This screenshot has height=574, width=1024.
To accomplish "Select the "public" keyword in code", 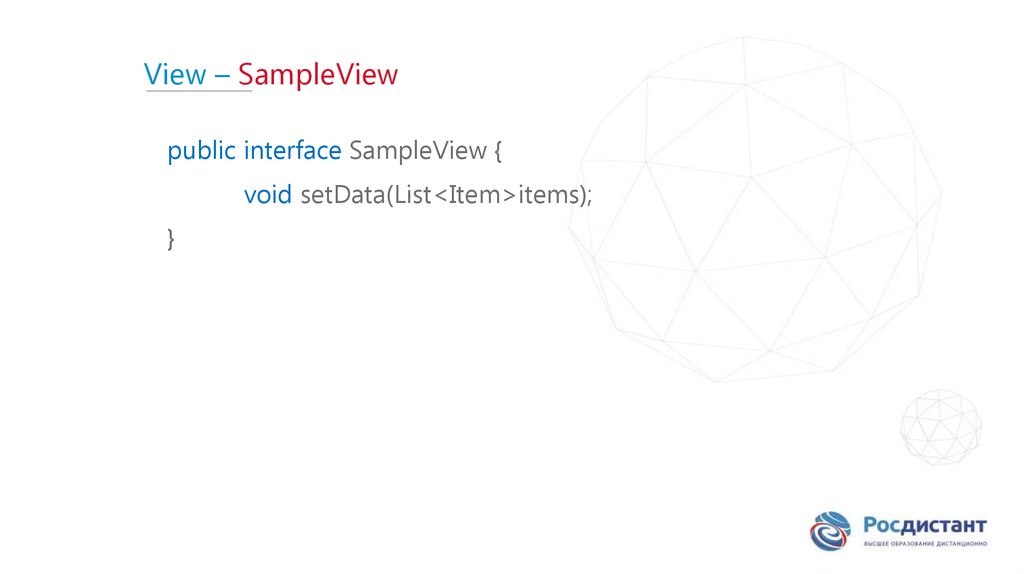I will (x=201, y=151).
